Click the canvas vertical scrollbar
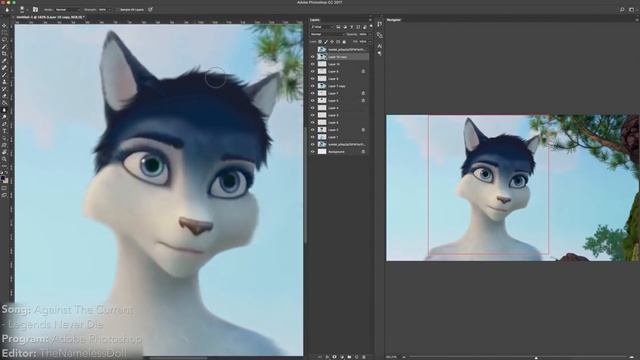 pos(305,186)
